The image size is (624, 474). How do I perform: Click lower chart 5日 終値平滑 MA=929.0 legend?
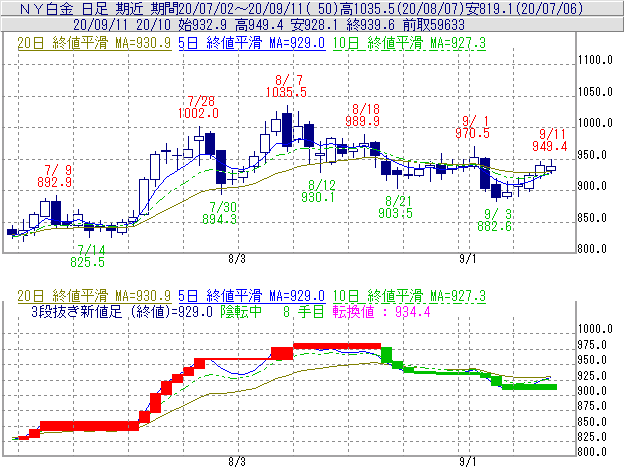(x=252, y=296)
